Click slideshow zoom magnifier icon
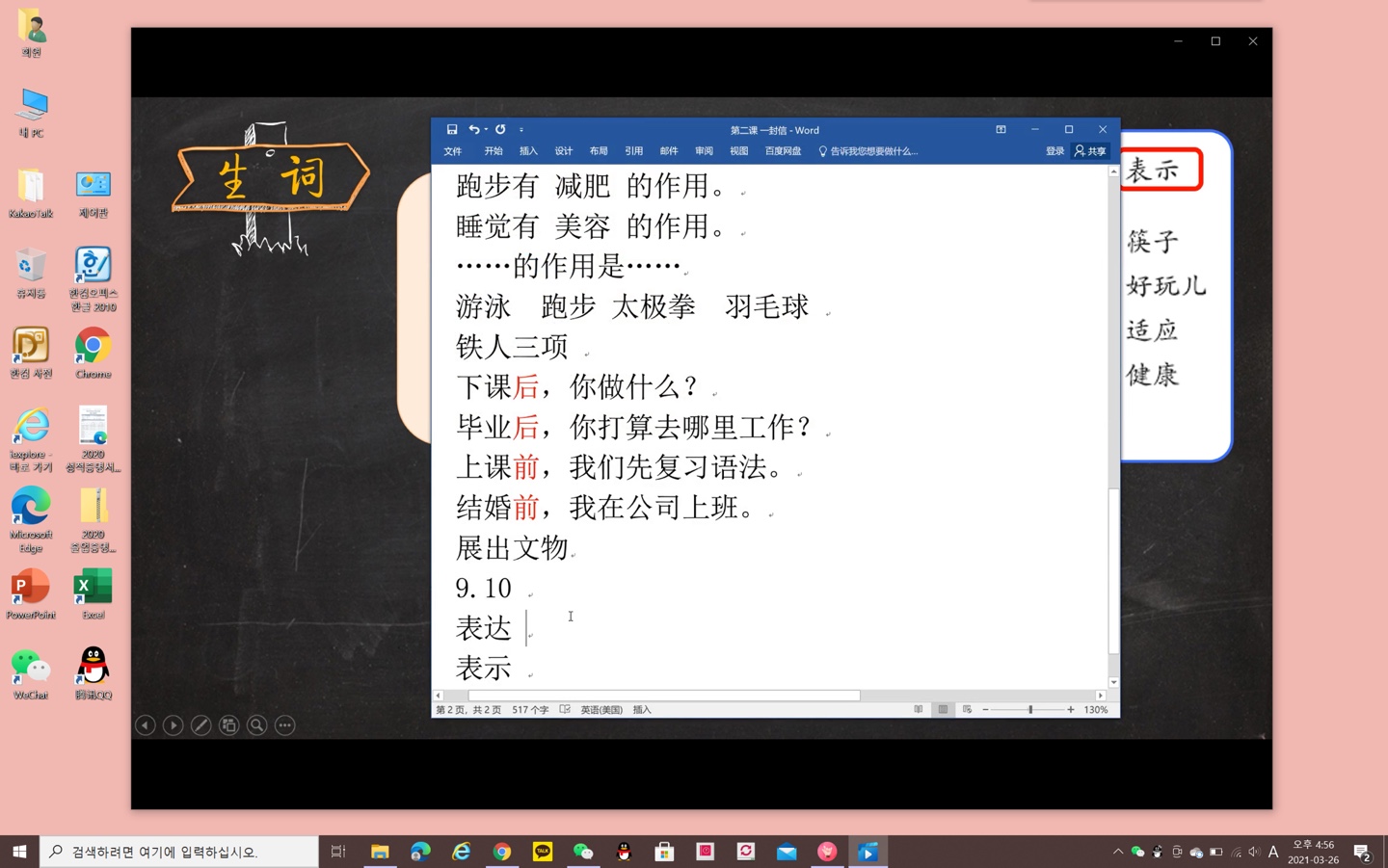This screenshot has width=1388, height=868. 256,725
